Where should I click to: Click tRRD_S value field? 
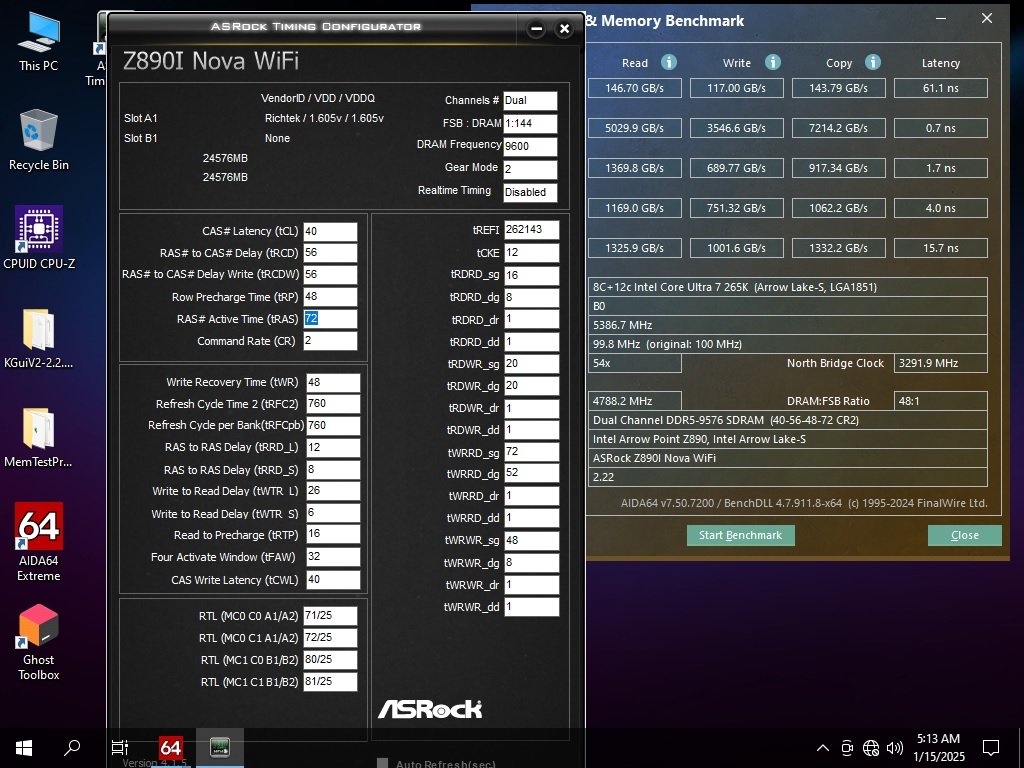click(333, 470)
